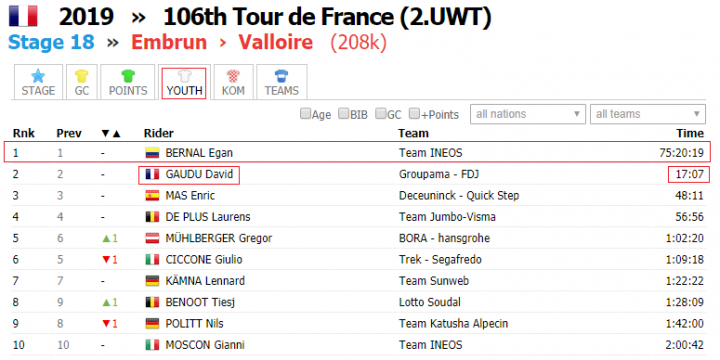Switch to the YOUTH tab

coord(184,82)
